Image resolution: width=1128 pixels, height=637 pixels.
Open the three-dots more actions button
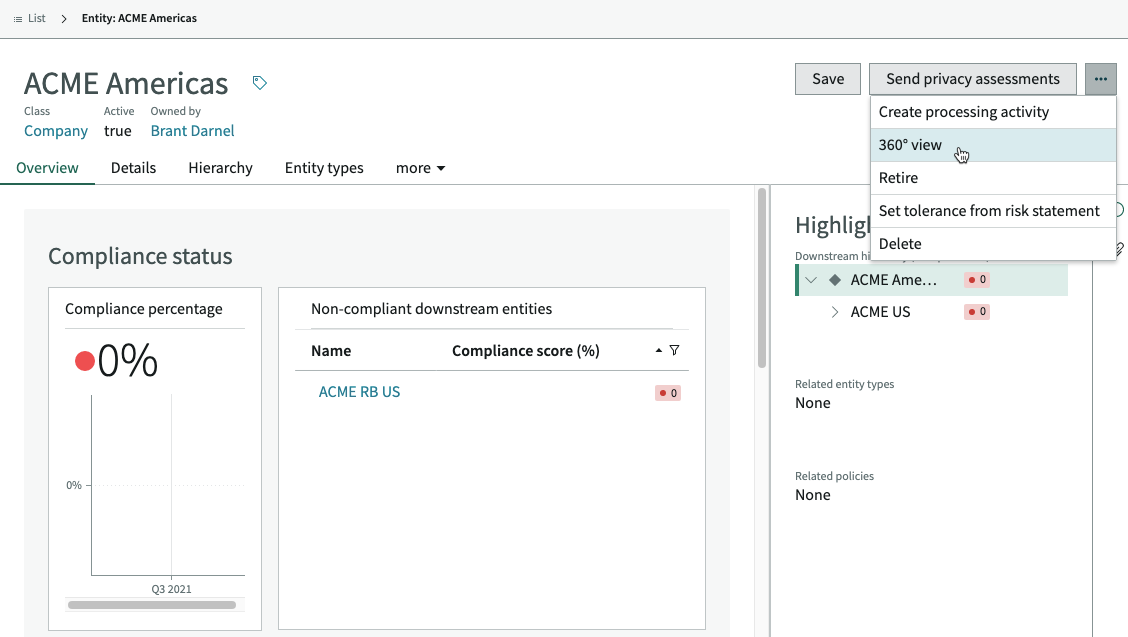(x=1101, y=79)
